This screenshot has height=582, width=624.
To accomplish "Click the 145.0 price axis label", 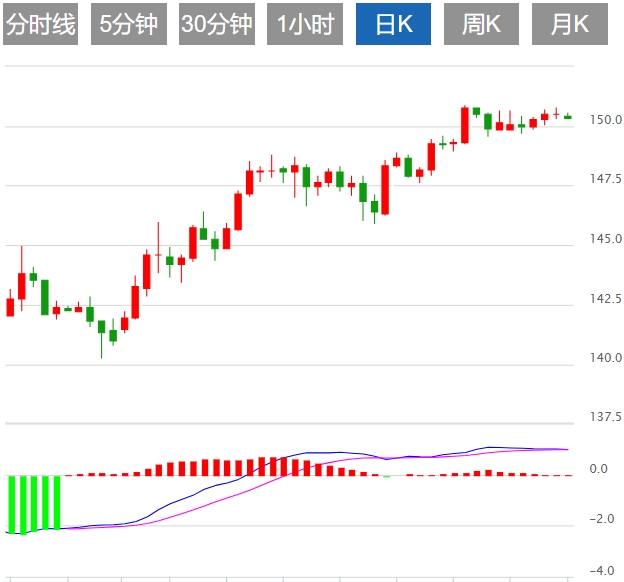I will [x=604, y=239].
